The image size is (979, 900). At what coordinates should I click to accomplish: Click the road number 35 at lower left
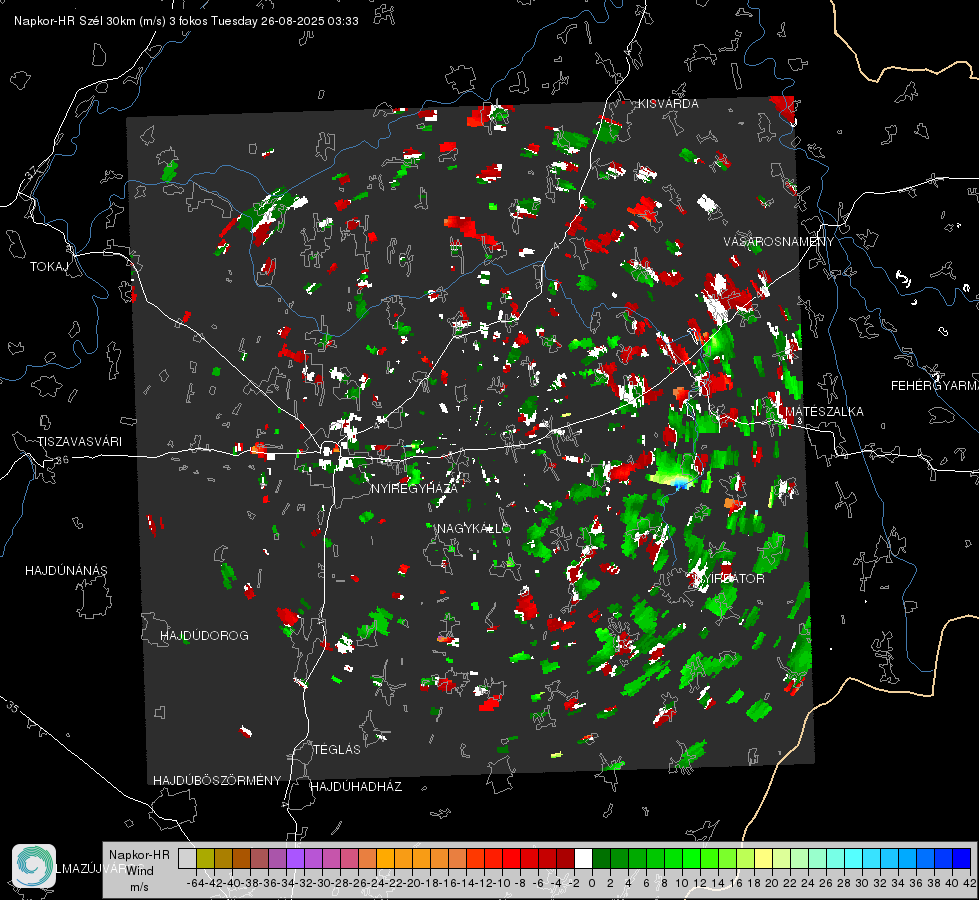(x=12, y=707)
